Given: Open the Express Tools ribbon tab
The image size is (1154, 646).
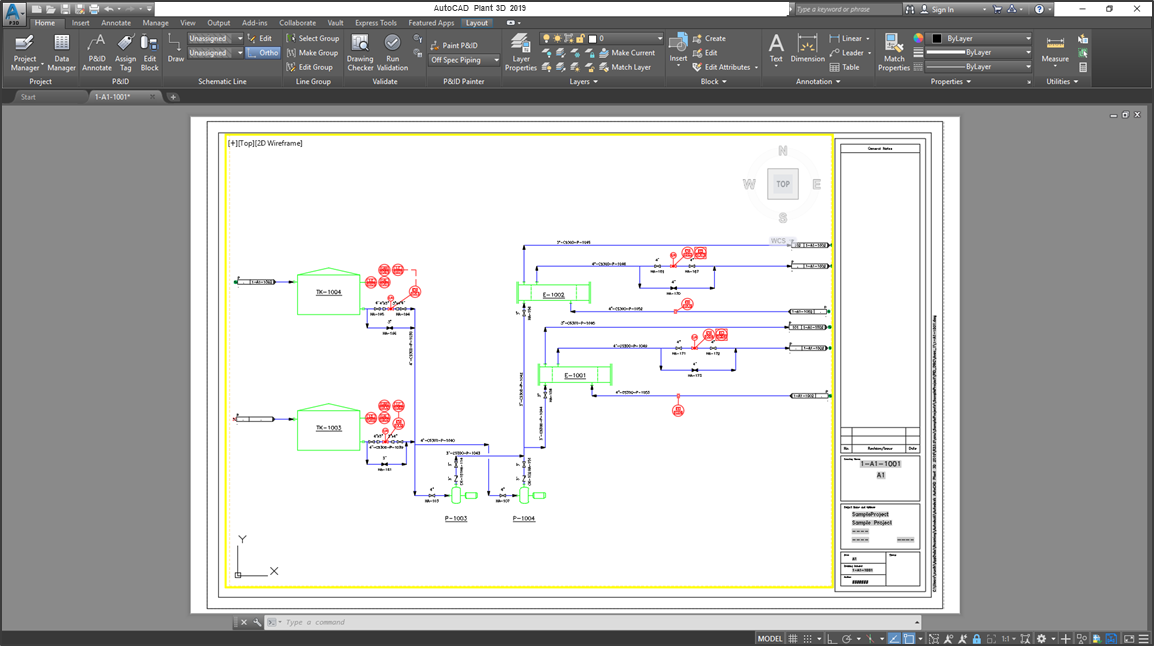Looking at the screenshot, I should click(375, 22).
